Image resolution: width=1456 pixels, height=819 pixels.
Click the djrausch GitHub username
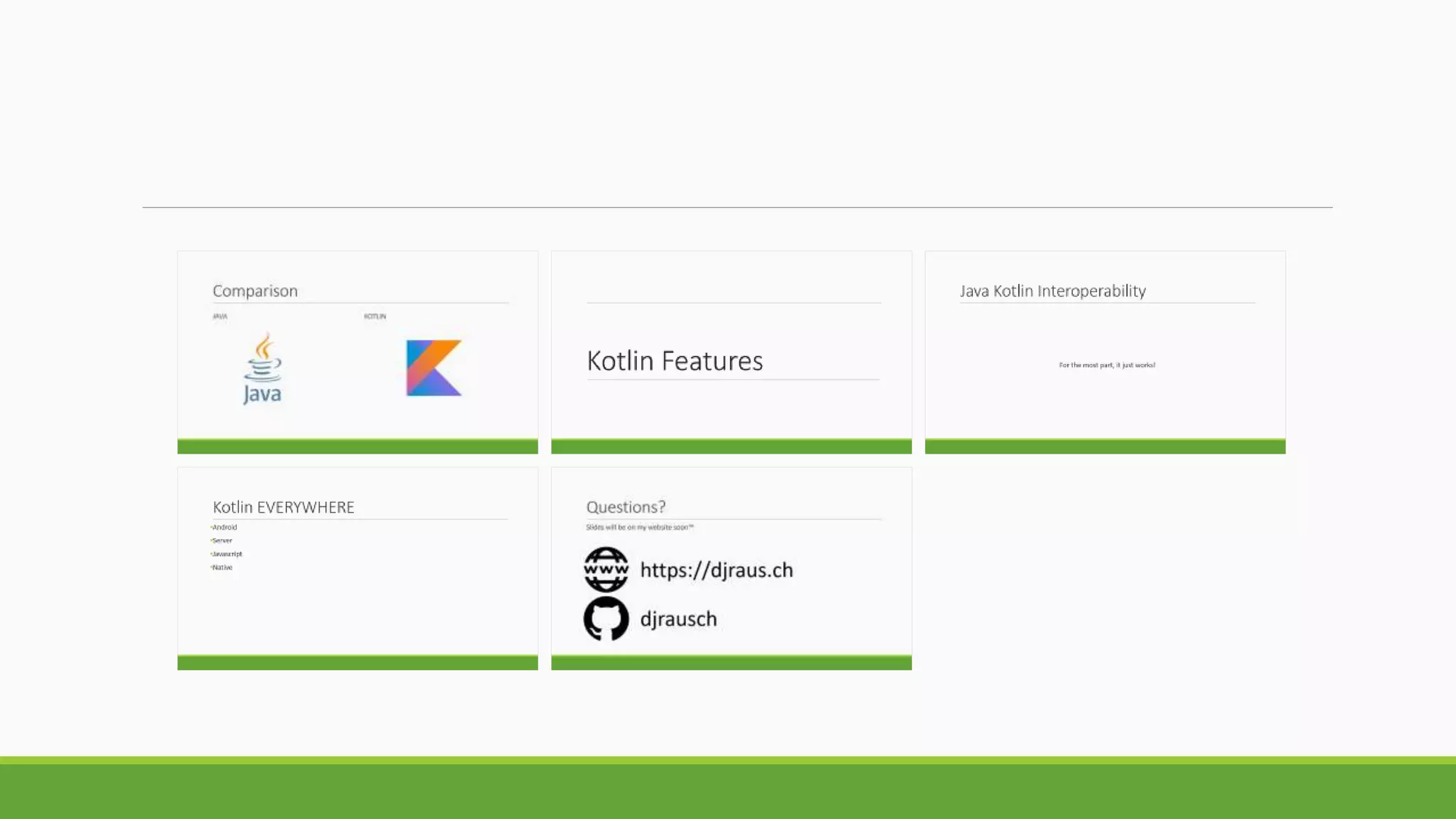[x=678, y=619]
